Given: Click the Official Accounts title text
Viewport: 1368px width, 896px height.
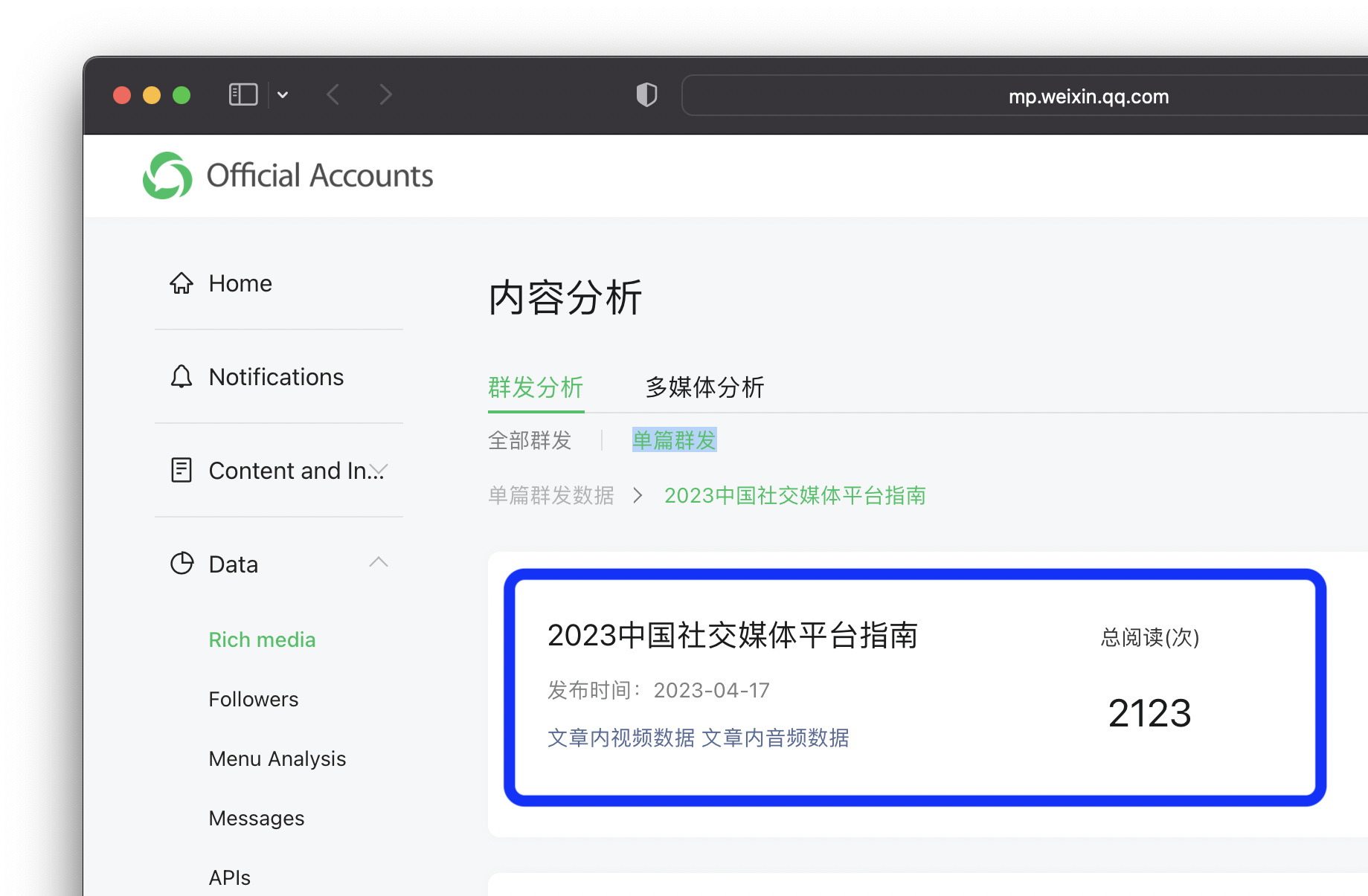Looking at the screenshot, I should pyautogui.click(x=320, y=175).
